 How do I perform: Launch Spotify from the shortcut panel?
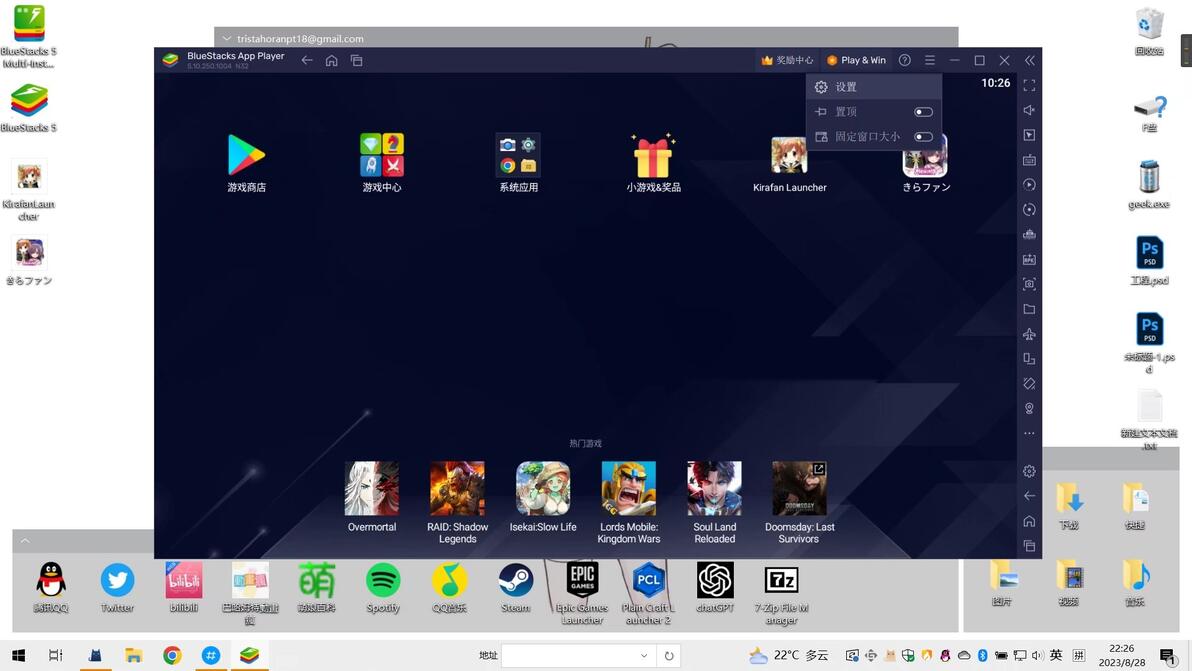383,587
